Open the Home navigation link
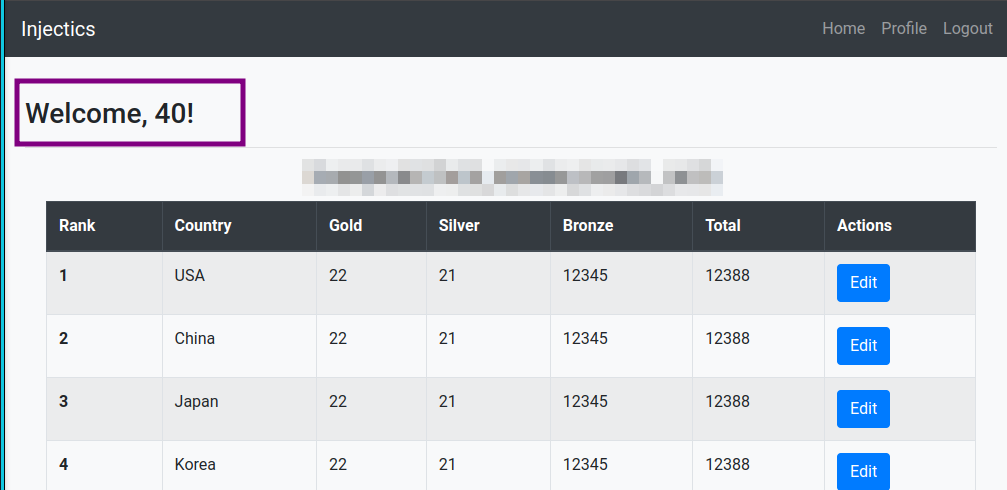Screen dimensions: 1007x490 [843, 29]
